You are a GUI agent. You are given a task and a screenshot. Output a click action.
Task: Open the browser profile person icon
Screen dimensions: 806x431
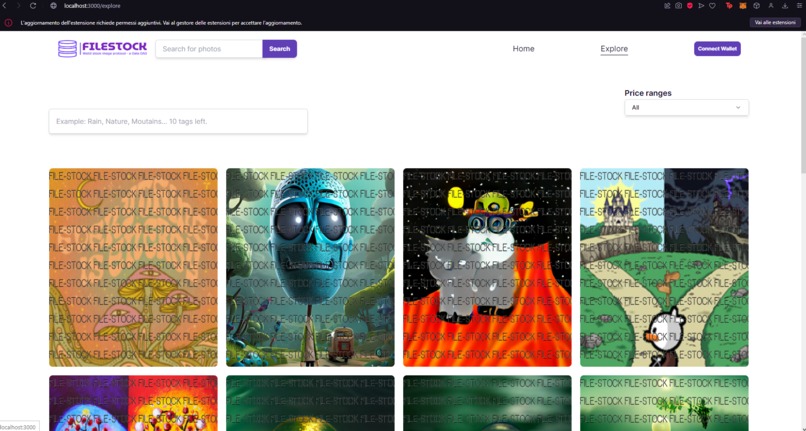tap(771, 6)
